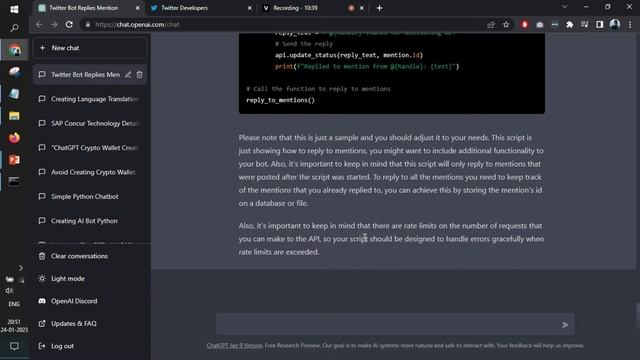Switch to Twitter Developers tab
This screenshot has width=640, height=360.
[x=200, y=8]
